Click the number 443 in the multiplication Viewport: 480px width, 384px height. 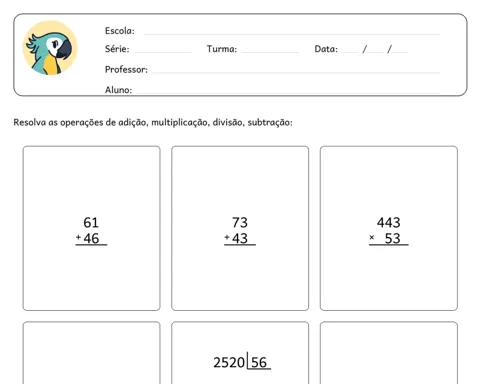(389, 222)
